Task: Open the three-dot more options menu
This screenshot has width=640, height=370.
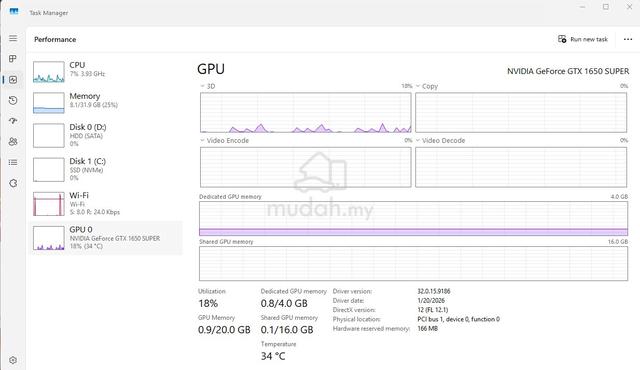Action: 628,39
